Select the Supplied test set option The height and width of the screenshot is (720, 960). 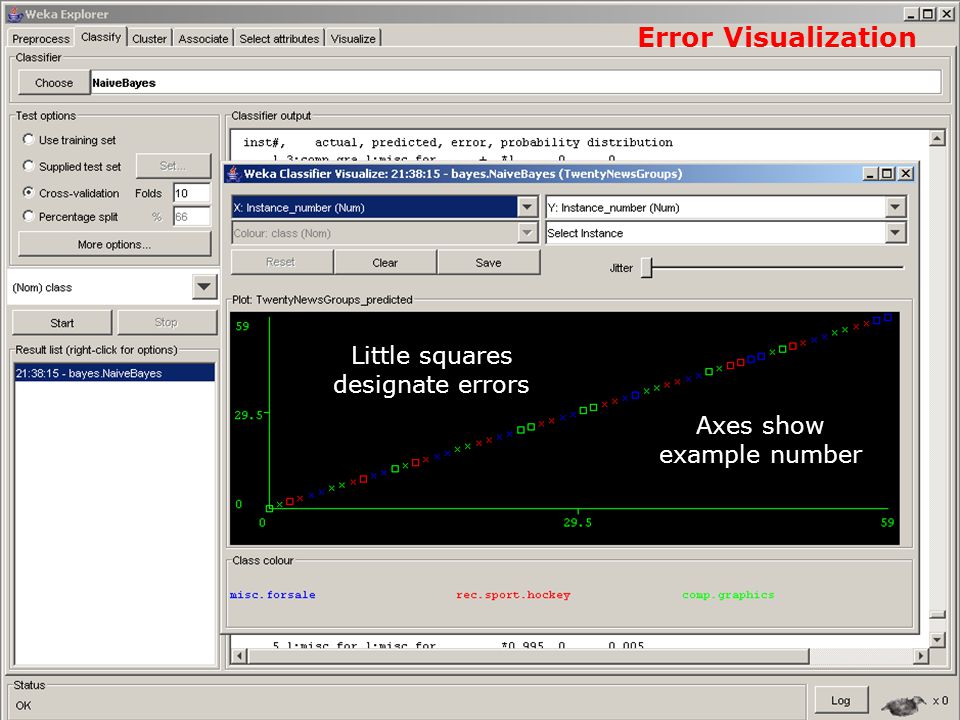(x=28, y=166)
